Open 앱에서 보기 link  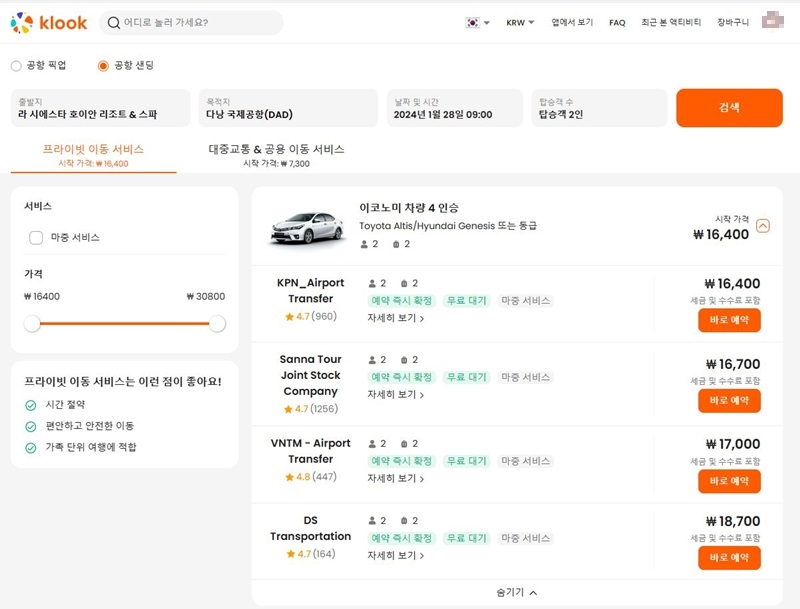pos(572,22)
